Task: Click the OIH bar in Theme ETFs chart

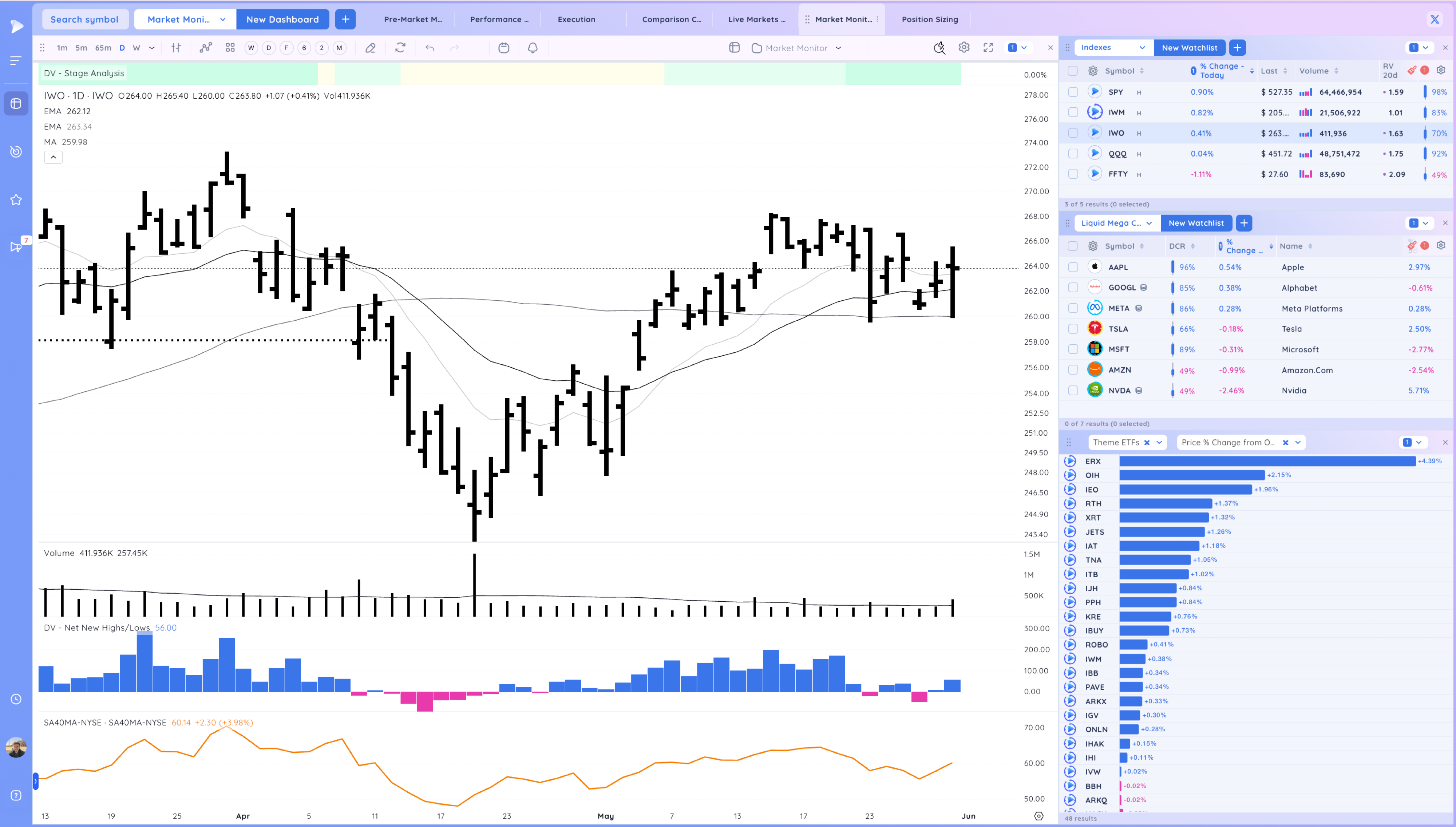Action: coord(1192,475)
